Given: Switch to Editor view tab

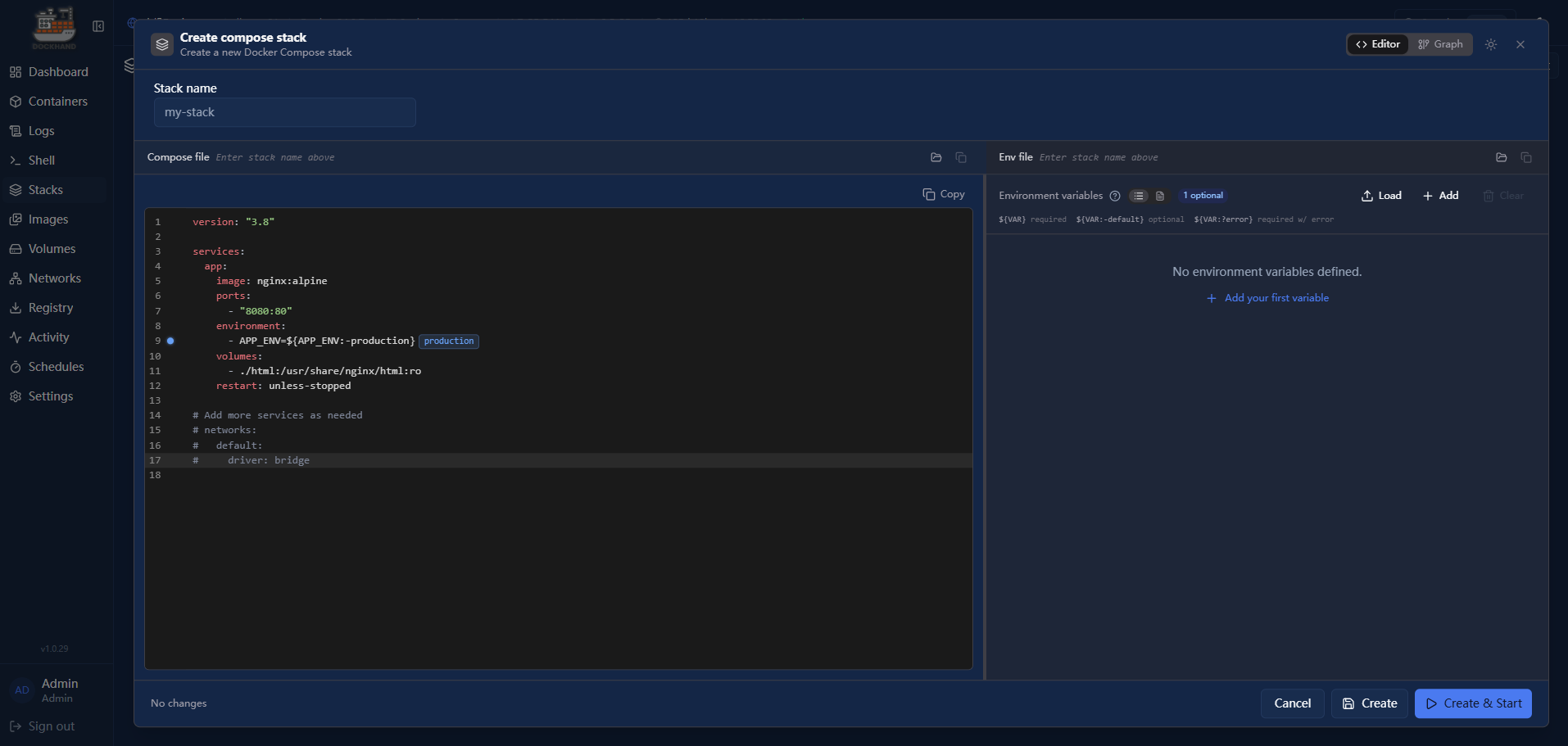Looking at the screenshot, I should [1378, 44].
